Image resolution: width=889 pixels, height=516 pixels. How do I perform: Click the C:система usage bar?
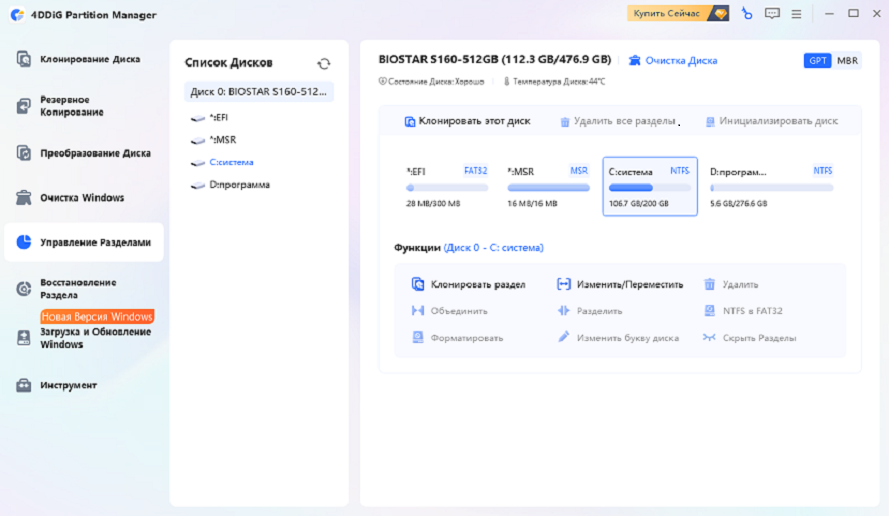tap(650, 188)
